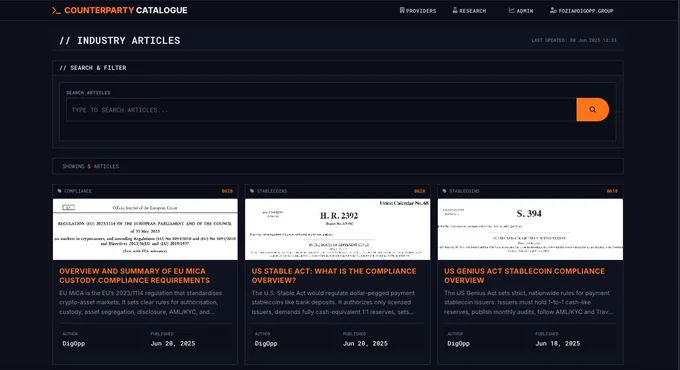680x370 pixels.
Task: Click the Stablecoins label on US Stable Act card
Action: pos(272,191)
